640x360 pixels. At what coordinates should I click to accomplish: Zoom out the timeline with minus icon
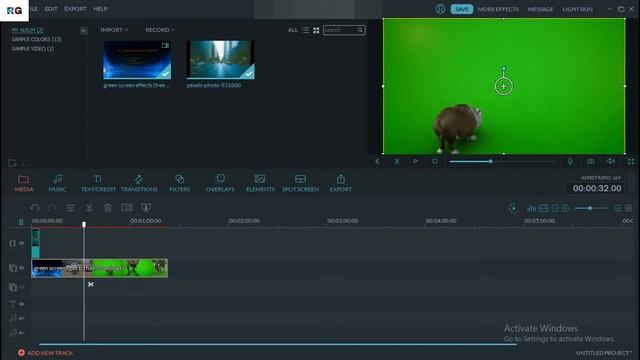pos(555,209)
